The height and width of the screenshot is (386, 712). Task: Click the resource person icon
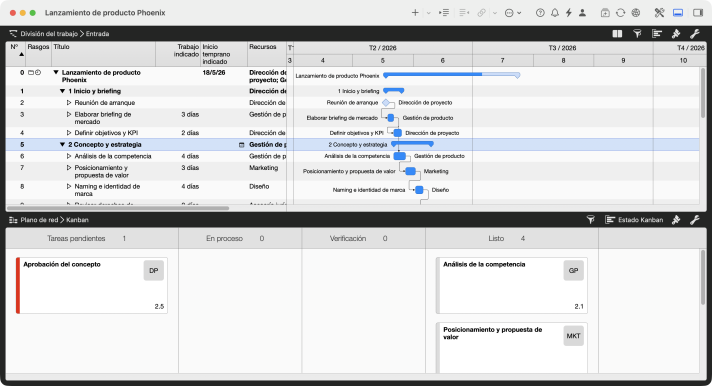(x=582, y=13)
